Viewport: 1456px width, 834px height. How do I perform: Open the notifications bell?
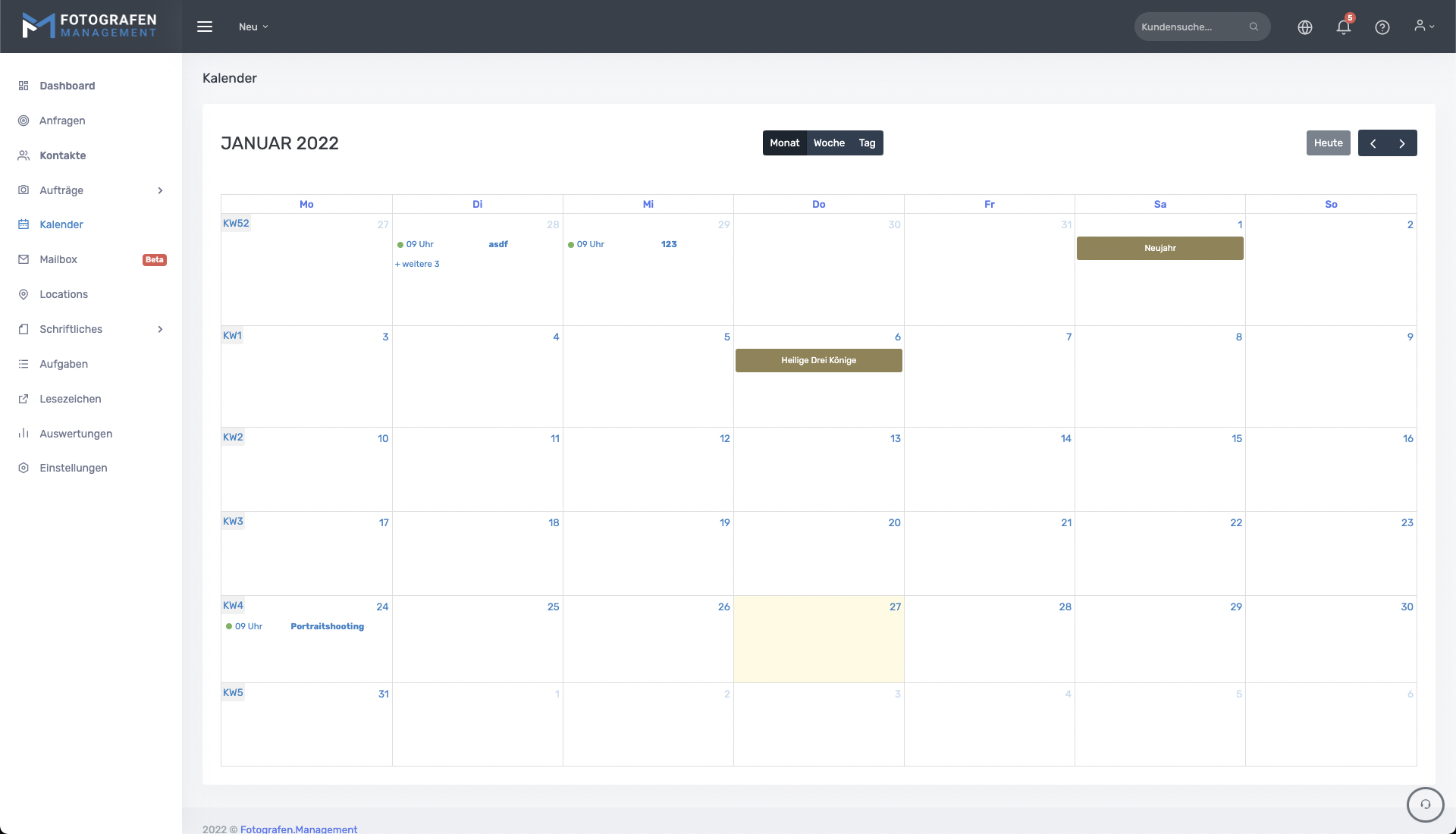coord(1343,27)
